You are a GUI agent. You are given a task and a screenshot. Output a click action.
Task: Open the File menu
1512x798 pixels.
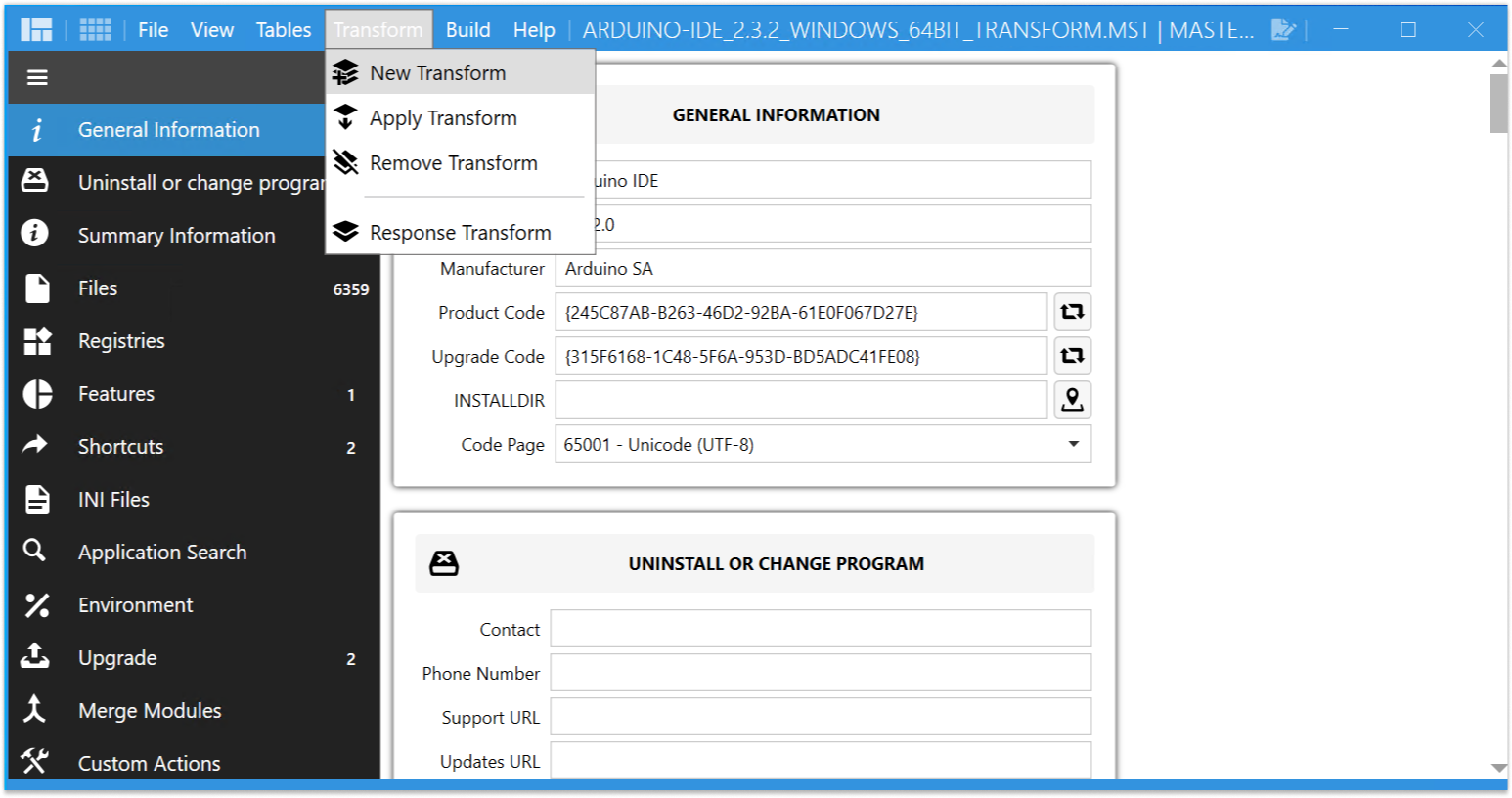pyautogui.click(x=153, y=30)
